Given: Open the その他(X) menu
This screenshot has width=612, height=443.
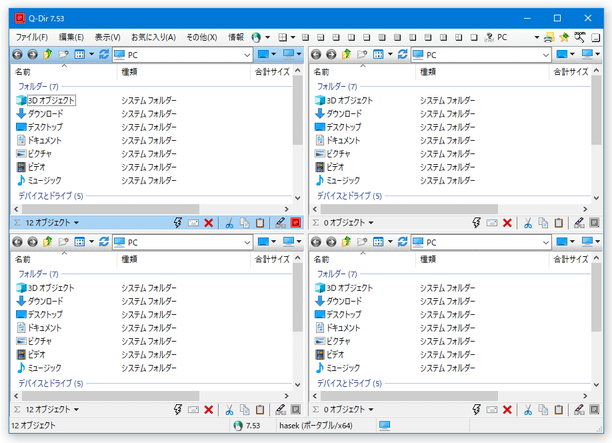Looking at the screenshot, I should [x=201, y=37].
